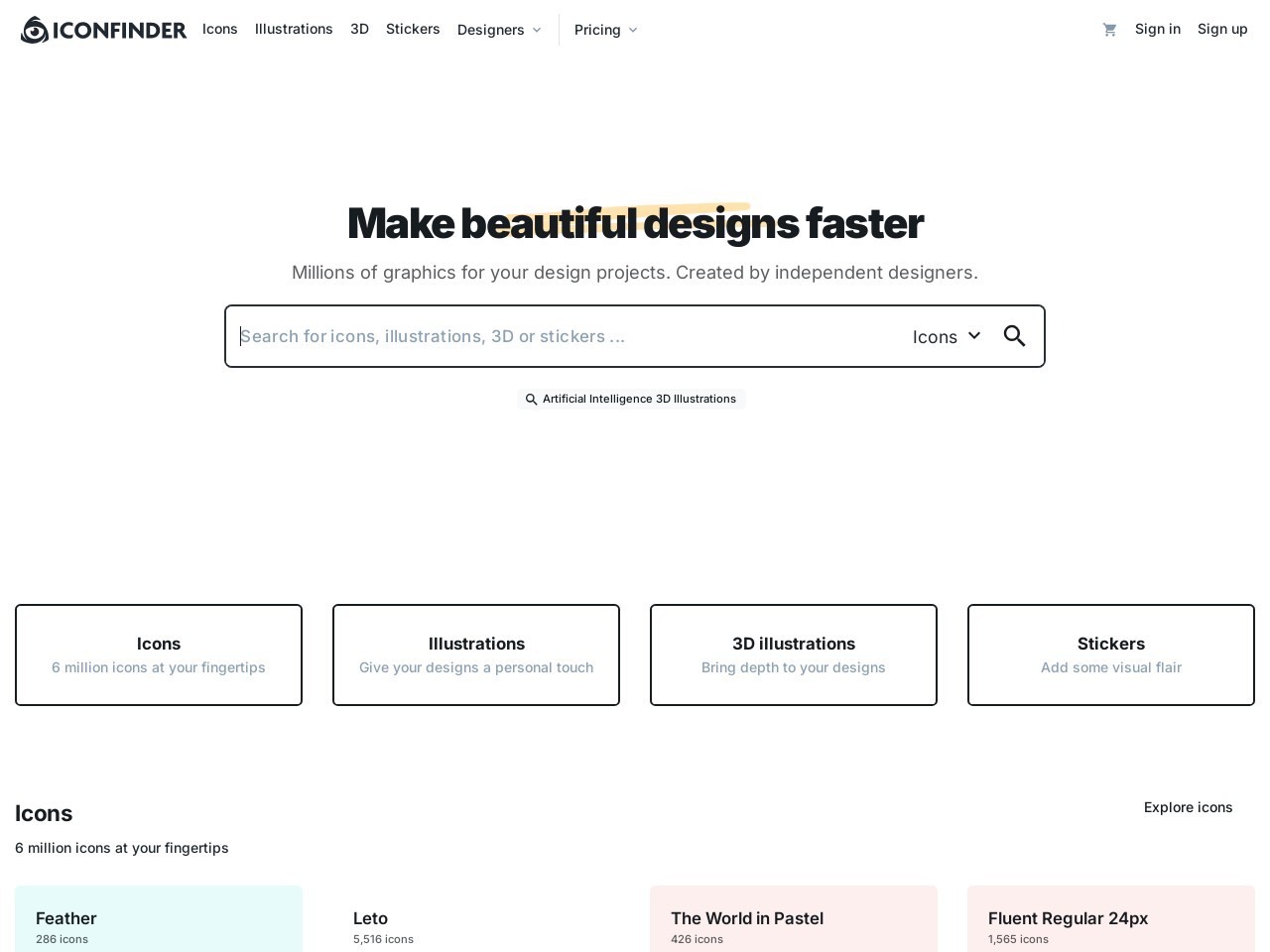This screenshot has height=952, width=1270.
Task: Open the Explore icons link
Action: pos(1188,807)
